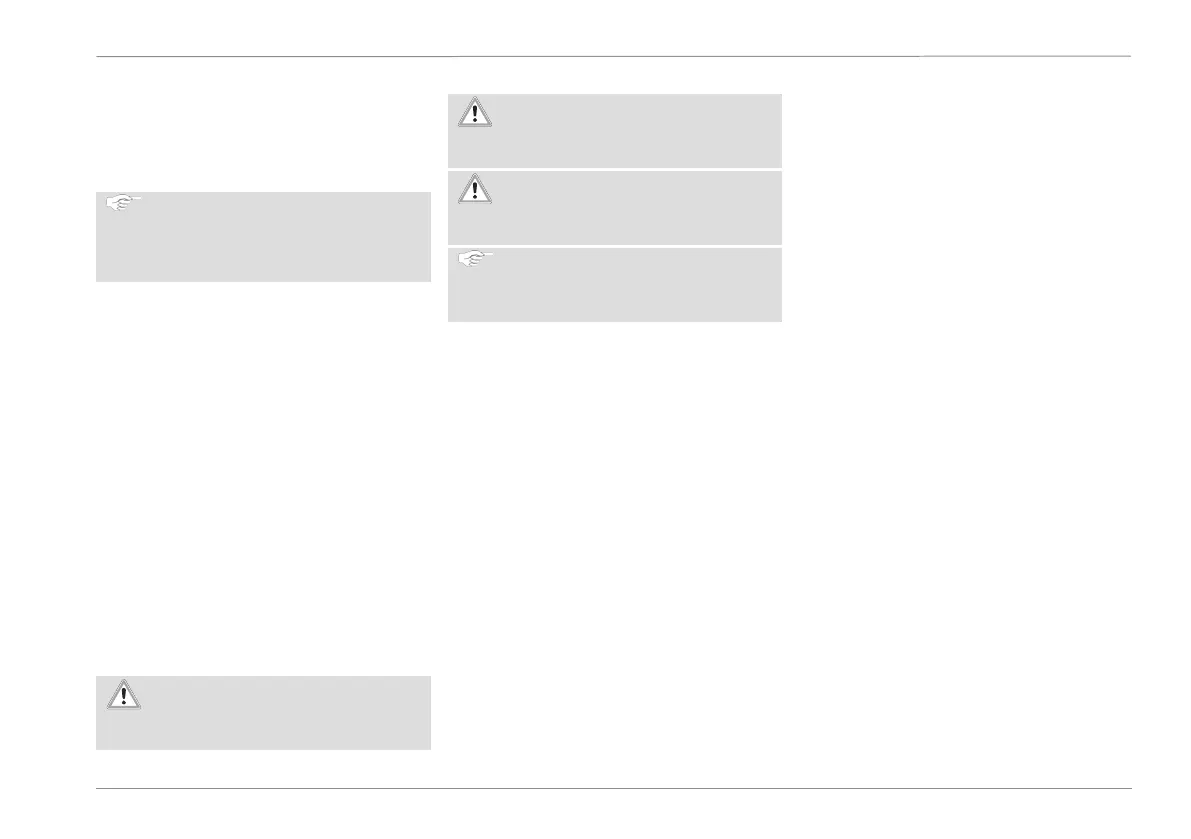The height and width of the screenshot is (839, 1191).
Task: Select the second gray warning box in the middle column
Action: pyautogui.click(x=614, y=207)
